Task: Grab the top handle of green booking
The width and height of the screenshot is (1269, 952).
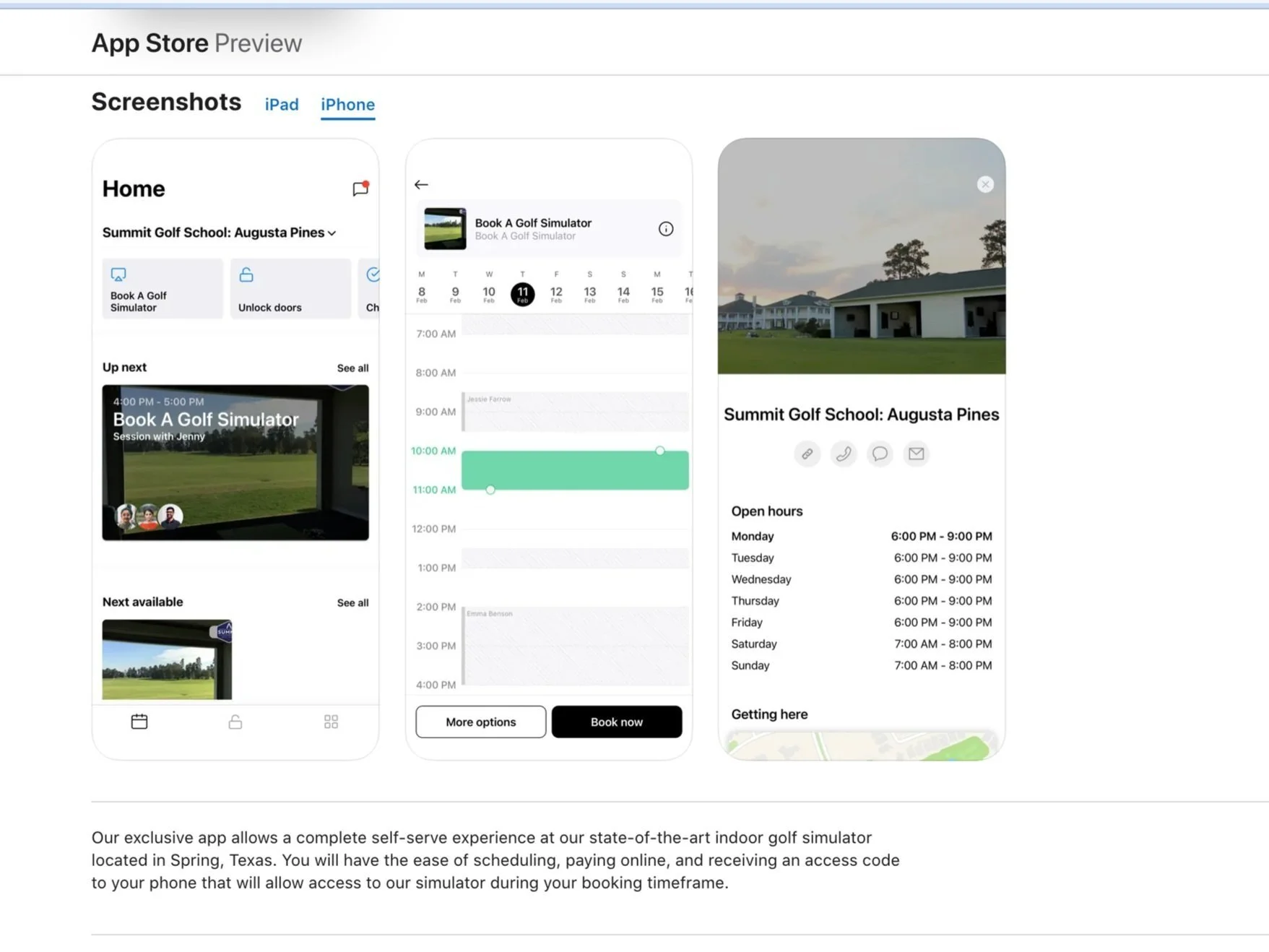Action: tap(660, 451)
